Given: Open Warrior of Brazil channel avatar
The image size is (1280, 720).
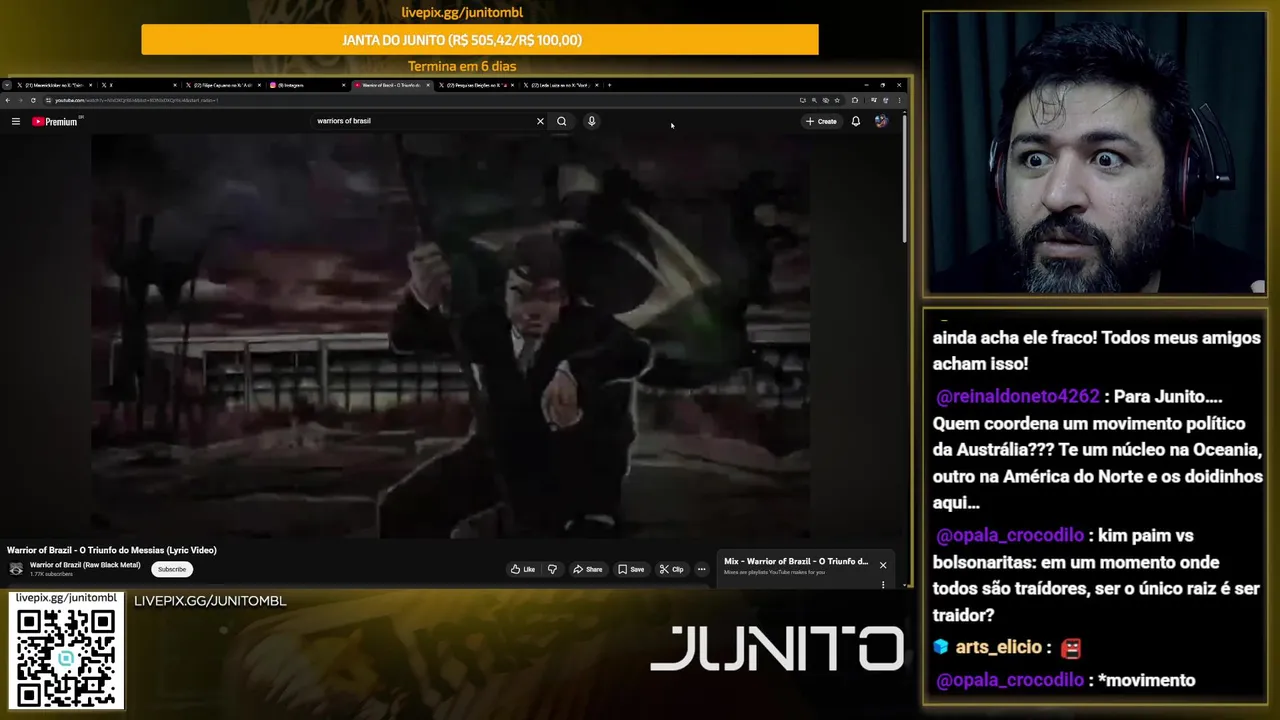Looking at the screenshot, I should tap(16, 569).
